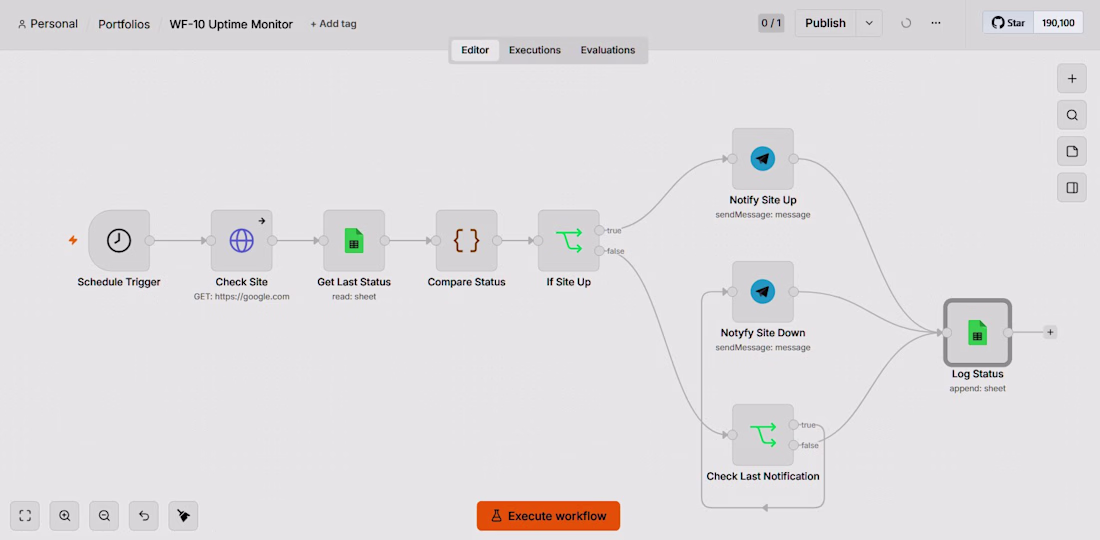
Task: Expand the Publish dropdown arrow
Action: (869, 23)
